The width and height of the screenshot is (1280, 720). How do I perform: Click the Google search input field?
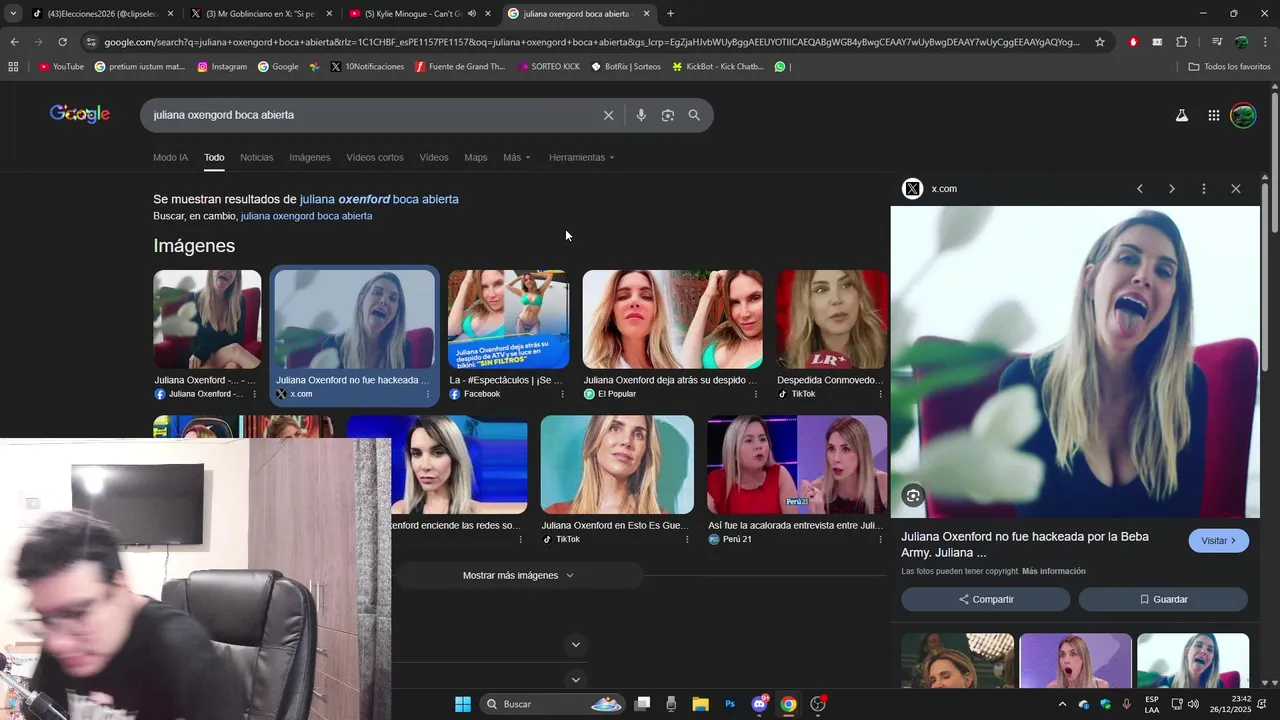(370, 115)
